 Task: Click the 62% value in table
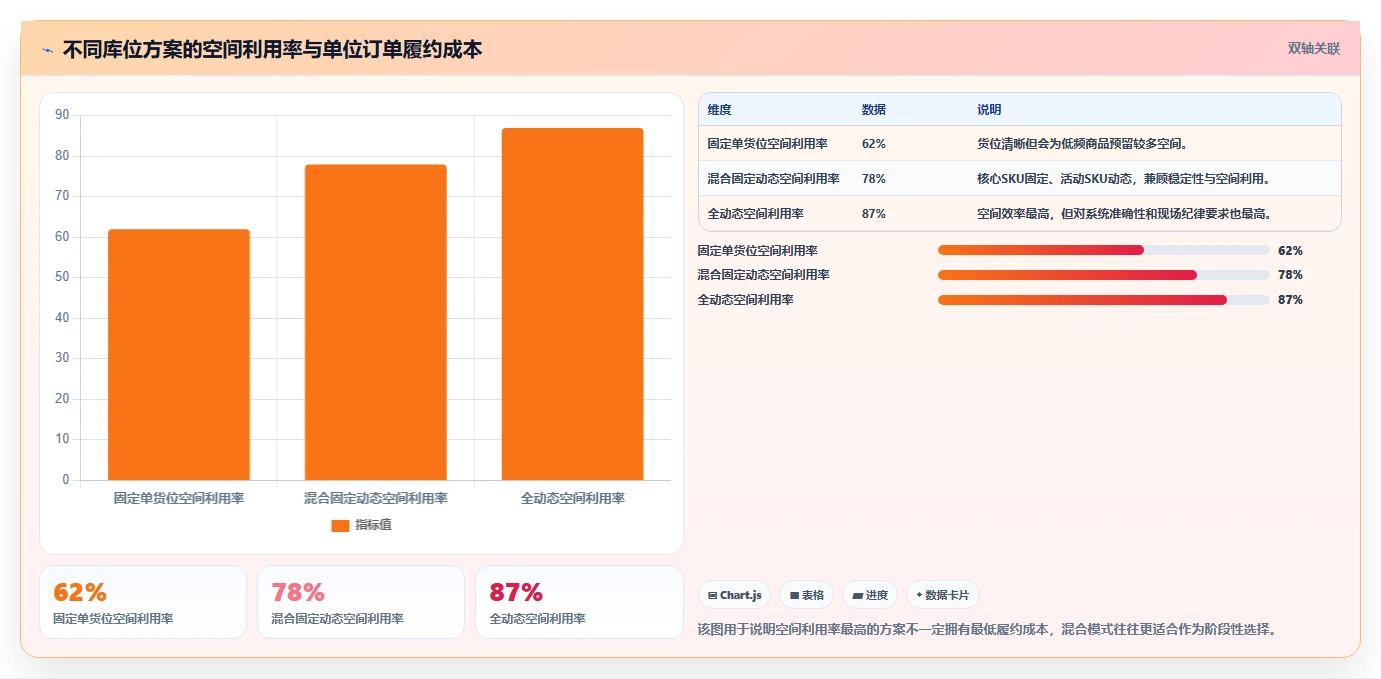pos(874,144)
